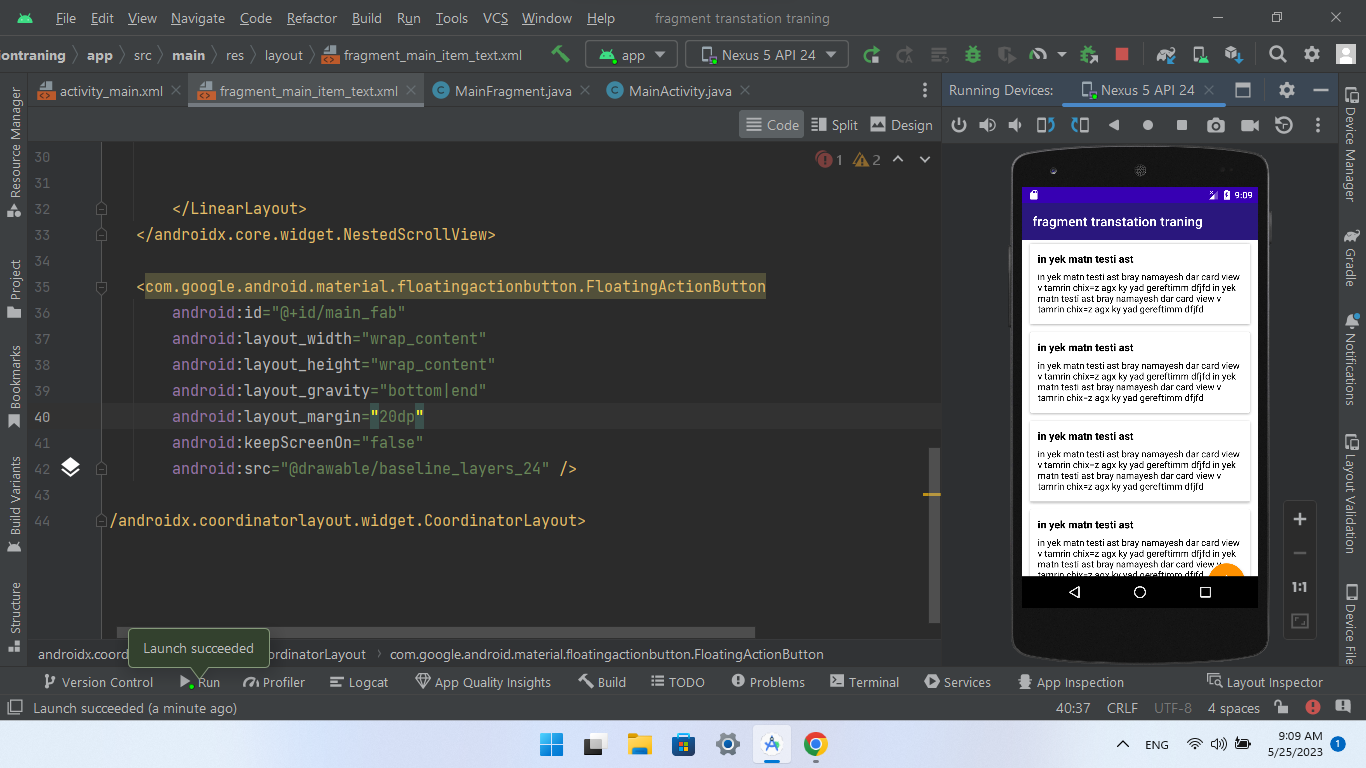This screenshot has height=768, width=1366.
Task: Open the SDK Manager icon
Action: click(1233, 55)
